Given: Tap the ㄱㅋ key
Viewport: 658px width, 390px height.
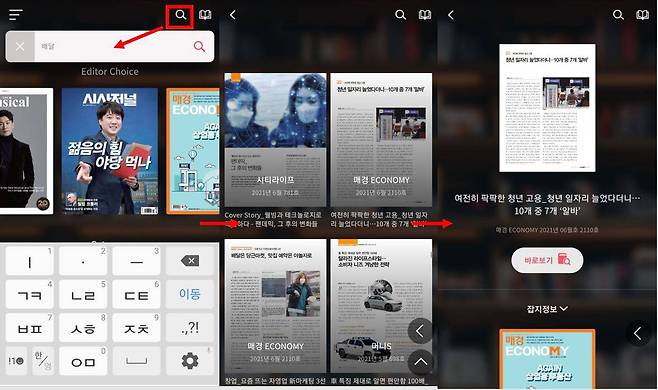Looking at the screenshot, I should point(29,294).
